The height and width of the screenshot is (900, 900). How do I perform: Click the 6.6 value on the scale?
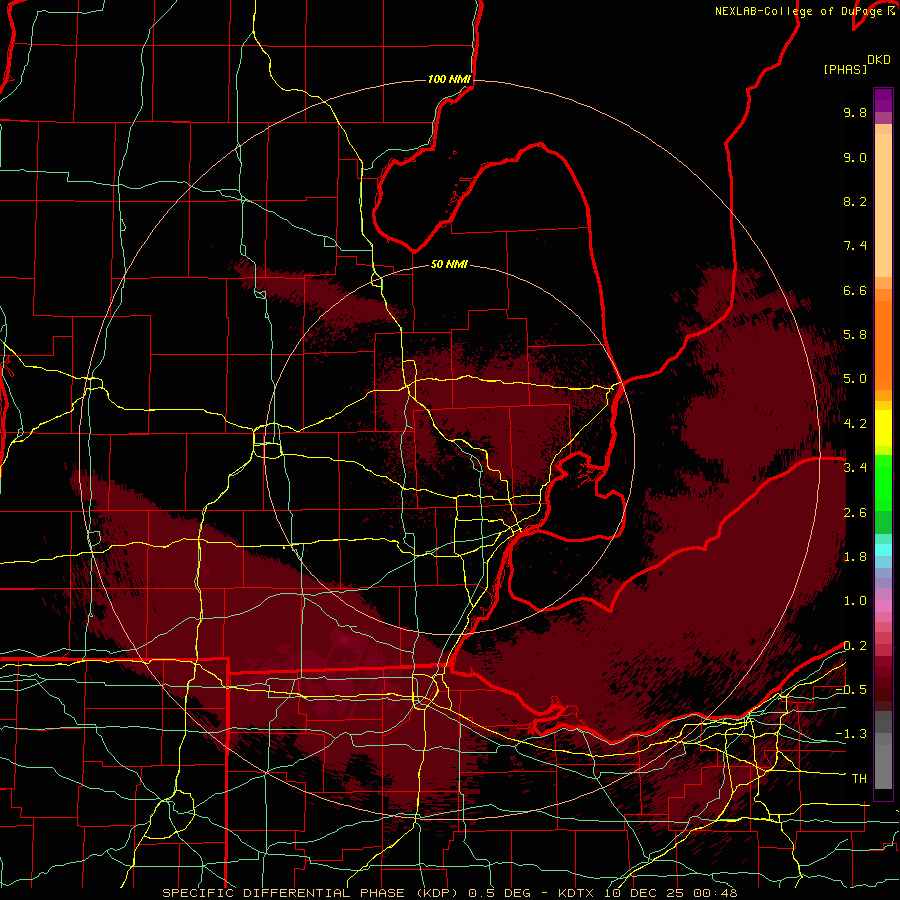pyautogui.click(x=855, y=290)
